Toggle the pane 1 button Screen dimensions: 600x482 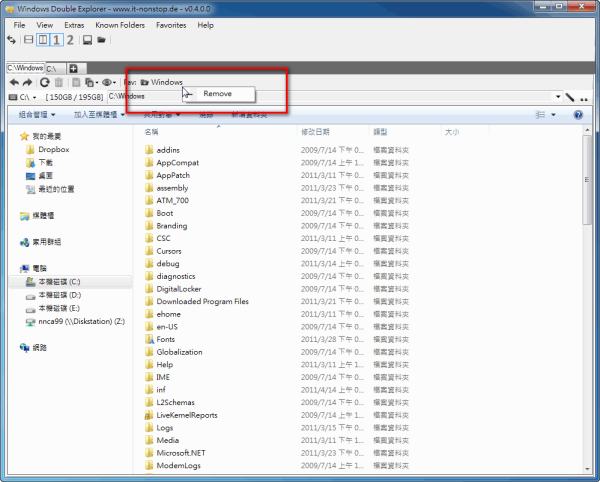(x=56, y=39)
